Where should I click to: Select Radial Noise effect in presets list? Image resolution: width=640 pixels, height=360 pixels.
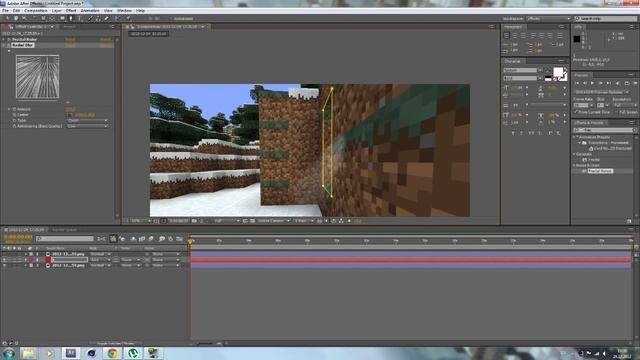[600, 171]
